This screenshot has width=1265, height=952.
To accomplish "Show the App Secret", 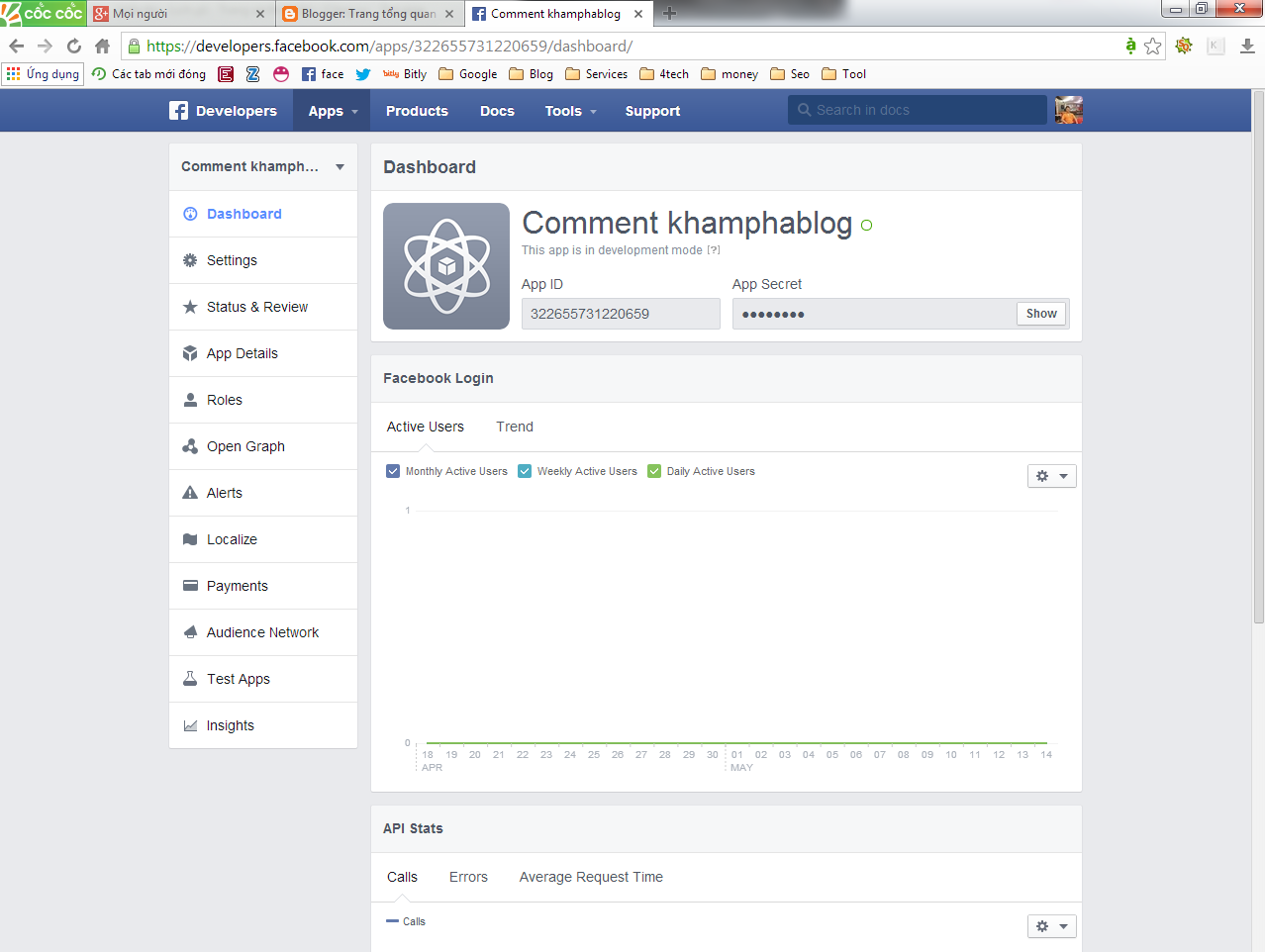I will pyautogui.click(x=1041, y=314).
